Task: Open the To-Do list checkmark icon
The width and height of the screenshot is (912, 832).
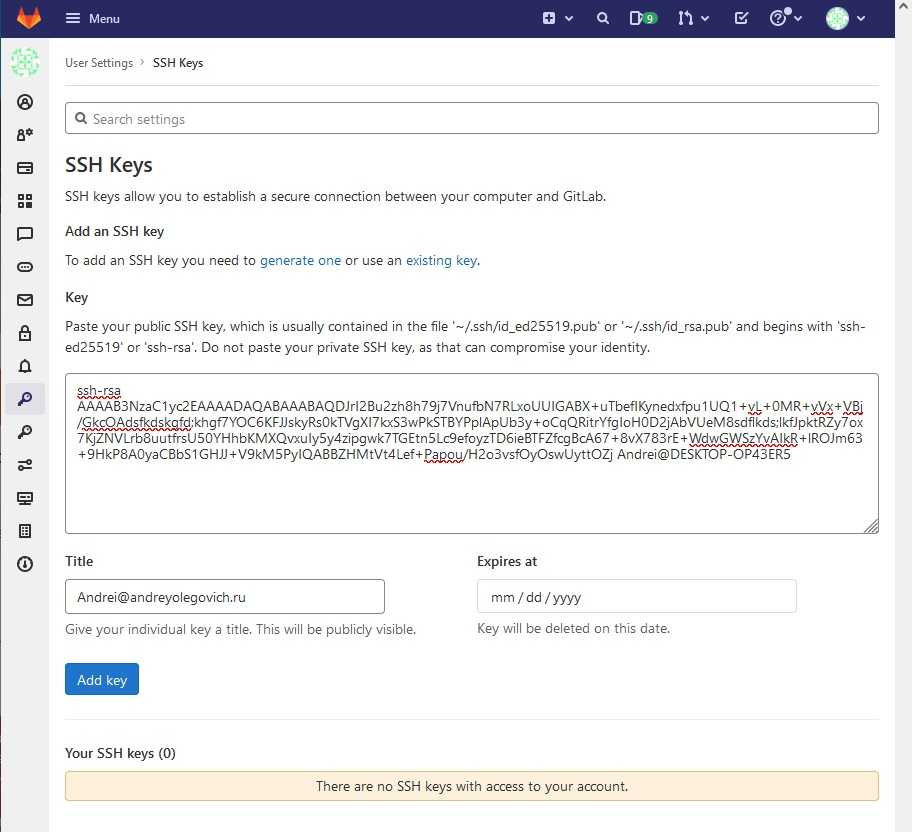Action: 741,18
